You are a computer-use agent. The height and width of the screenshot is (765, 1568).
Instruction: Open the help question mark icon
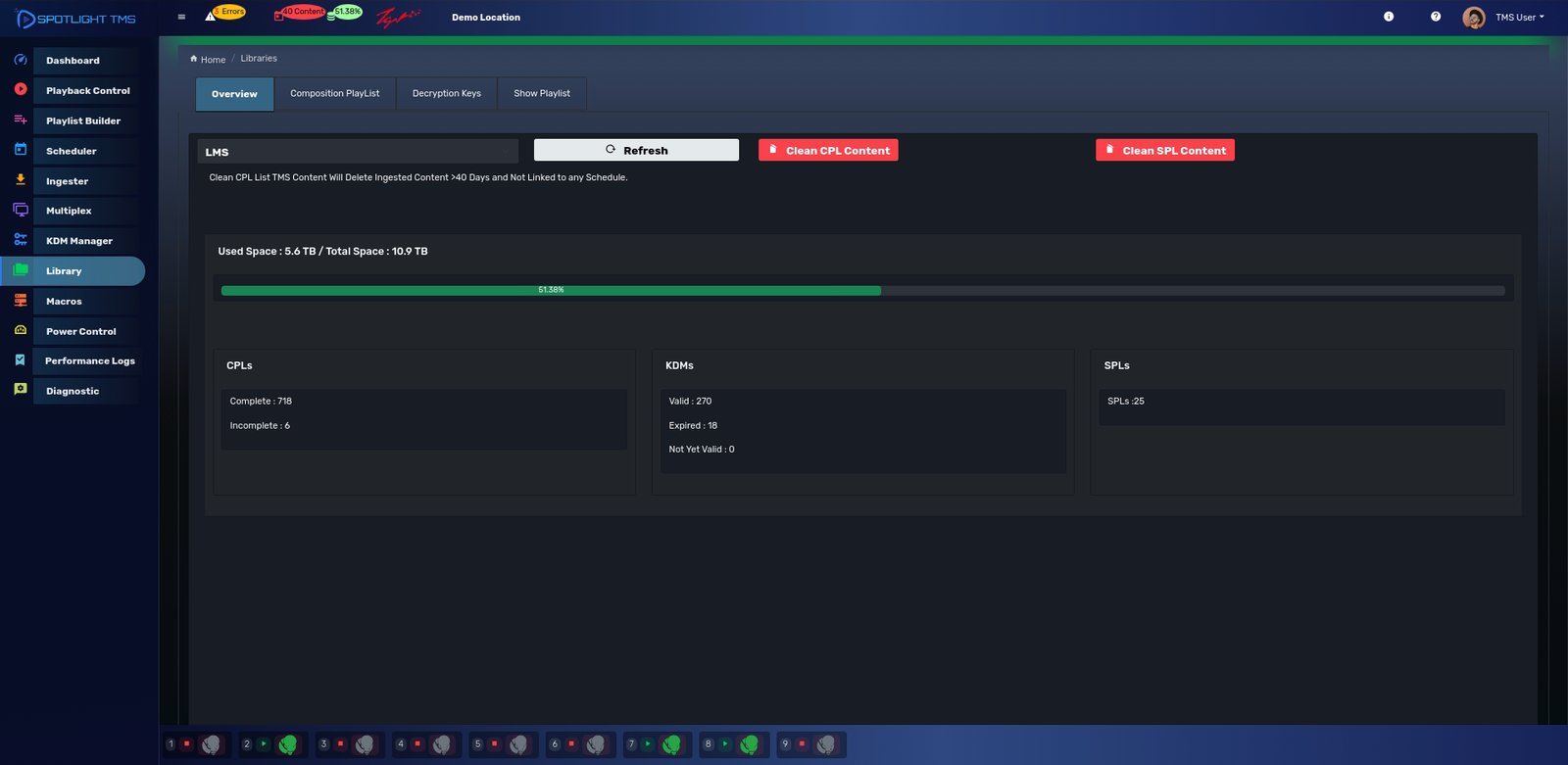click(1435, 17)
